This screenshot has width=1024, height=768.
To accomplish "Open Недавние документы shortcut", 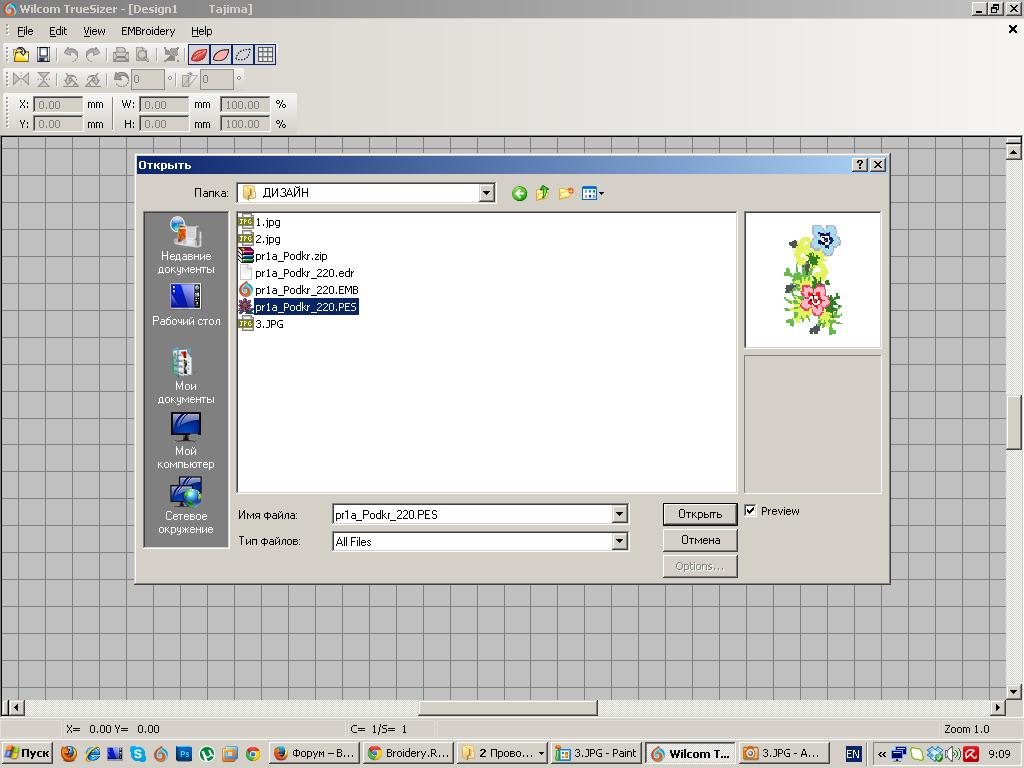I will click(186, 246).
